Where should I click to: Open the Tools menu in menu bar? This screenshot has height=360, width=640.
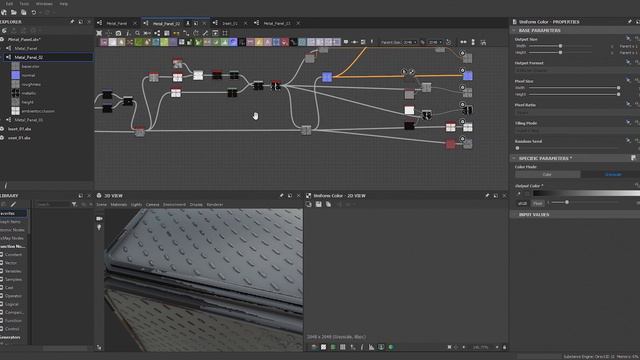pyautogui.click(x=24, y=4)
